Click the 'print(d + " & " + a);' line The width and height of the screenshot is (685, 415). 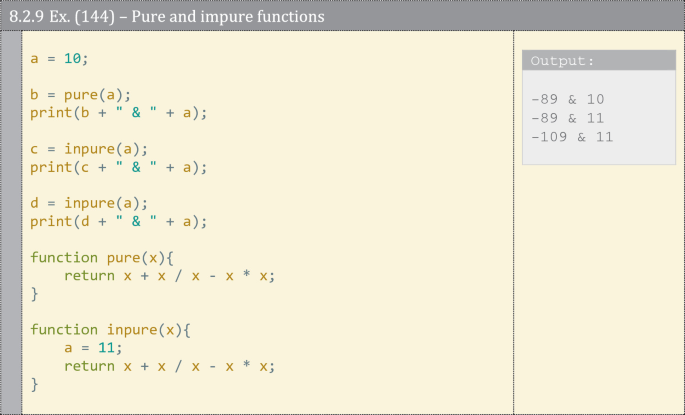pyautogui.click(x=118, y=221)
